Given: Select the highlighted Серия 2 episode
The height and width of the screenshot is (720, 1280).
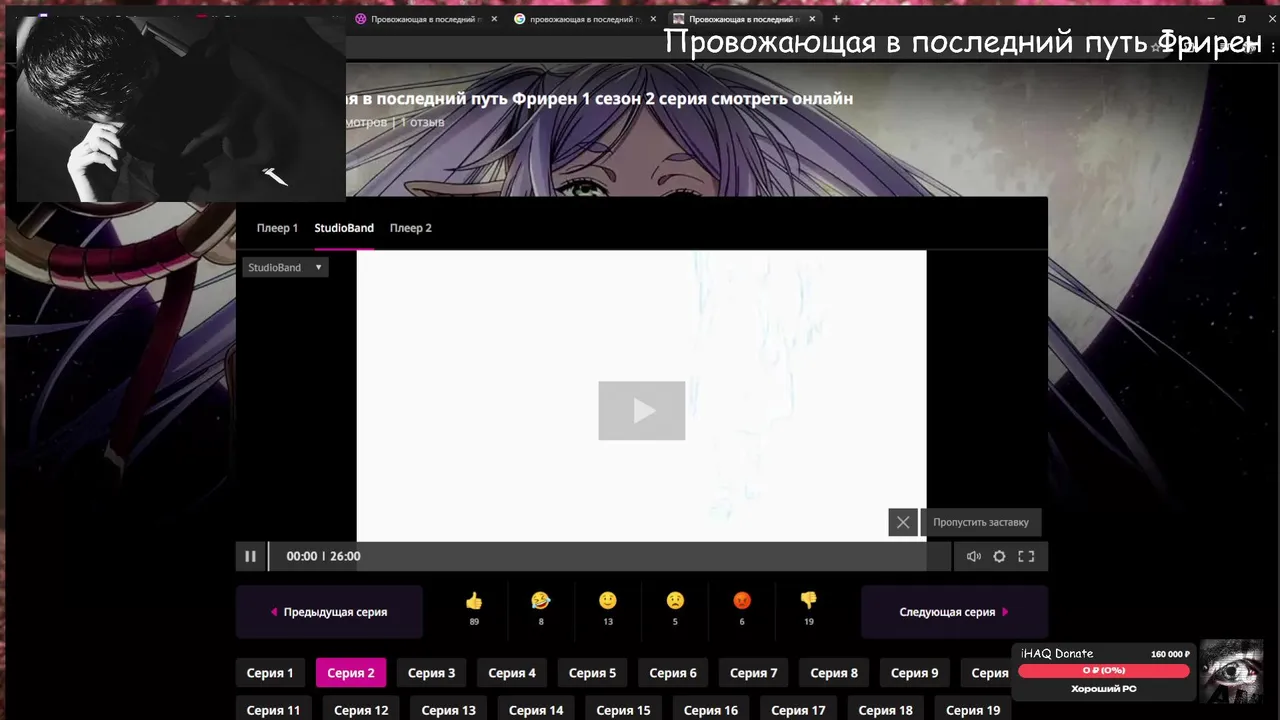Looking at the screenshot, I should [351, 673].
